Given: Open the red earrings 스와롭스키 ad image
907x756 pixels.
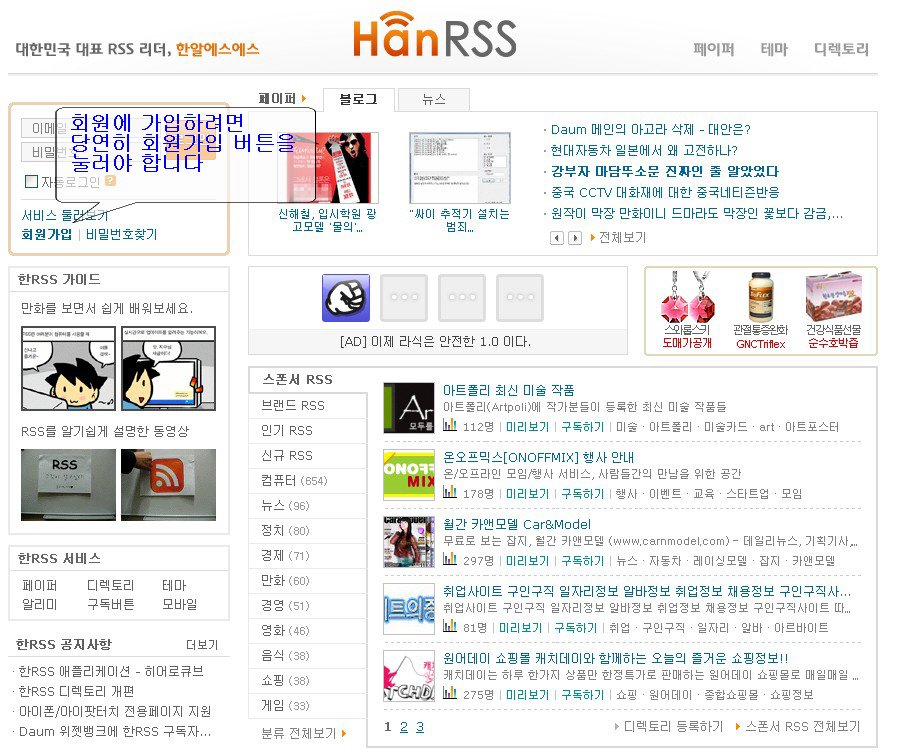Looking at the screenshot, I should 688,297.
